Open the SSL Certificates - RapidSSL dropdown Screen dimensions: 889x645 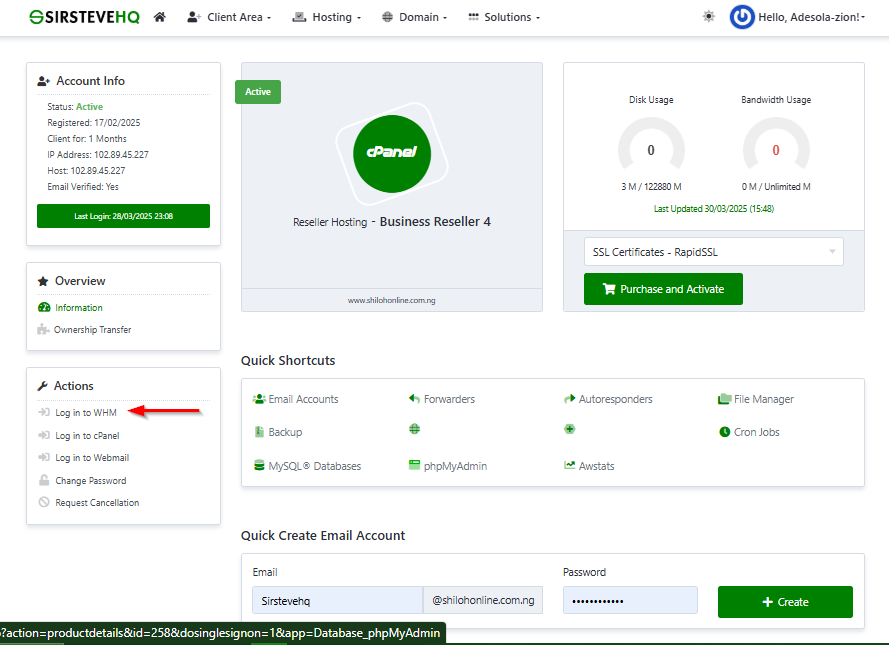pyautogui.click(x=714, y=252)
